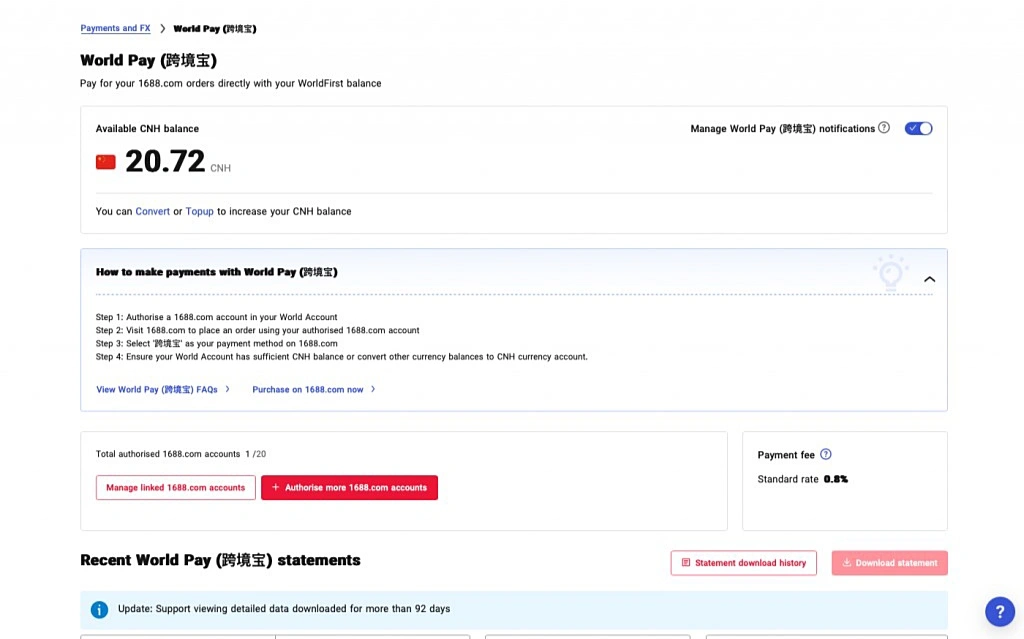Open Statement download history

tap(743, 563)
